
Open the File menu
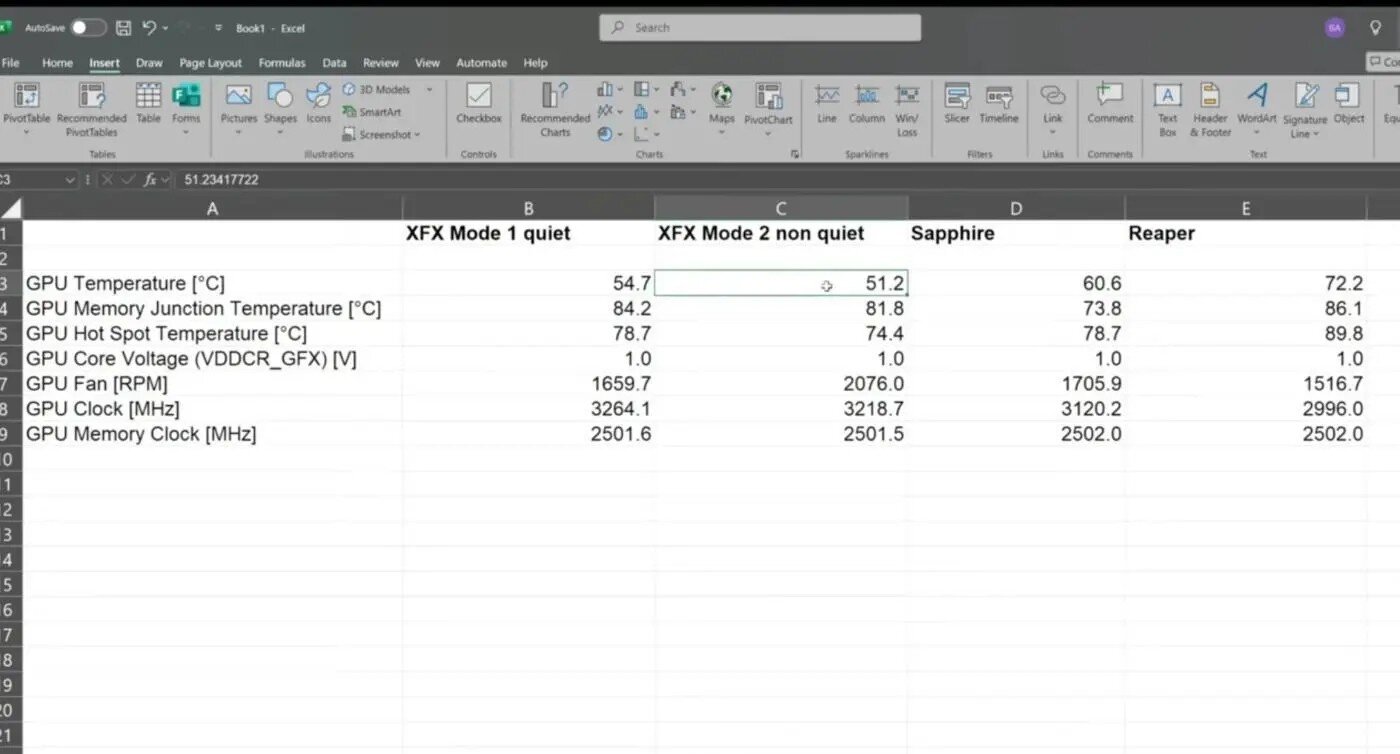[11, 63]
